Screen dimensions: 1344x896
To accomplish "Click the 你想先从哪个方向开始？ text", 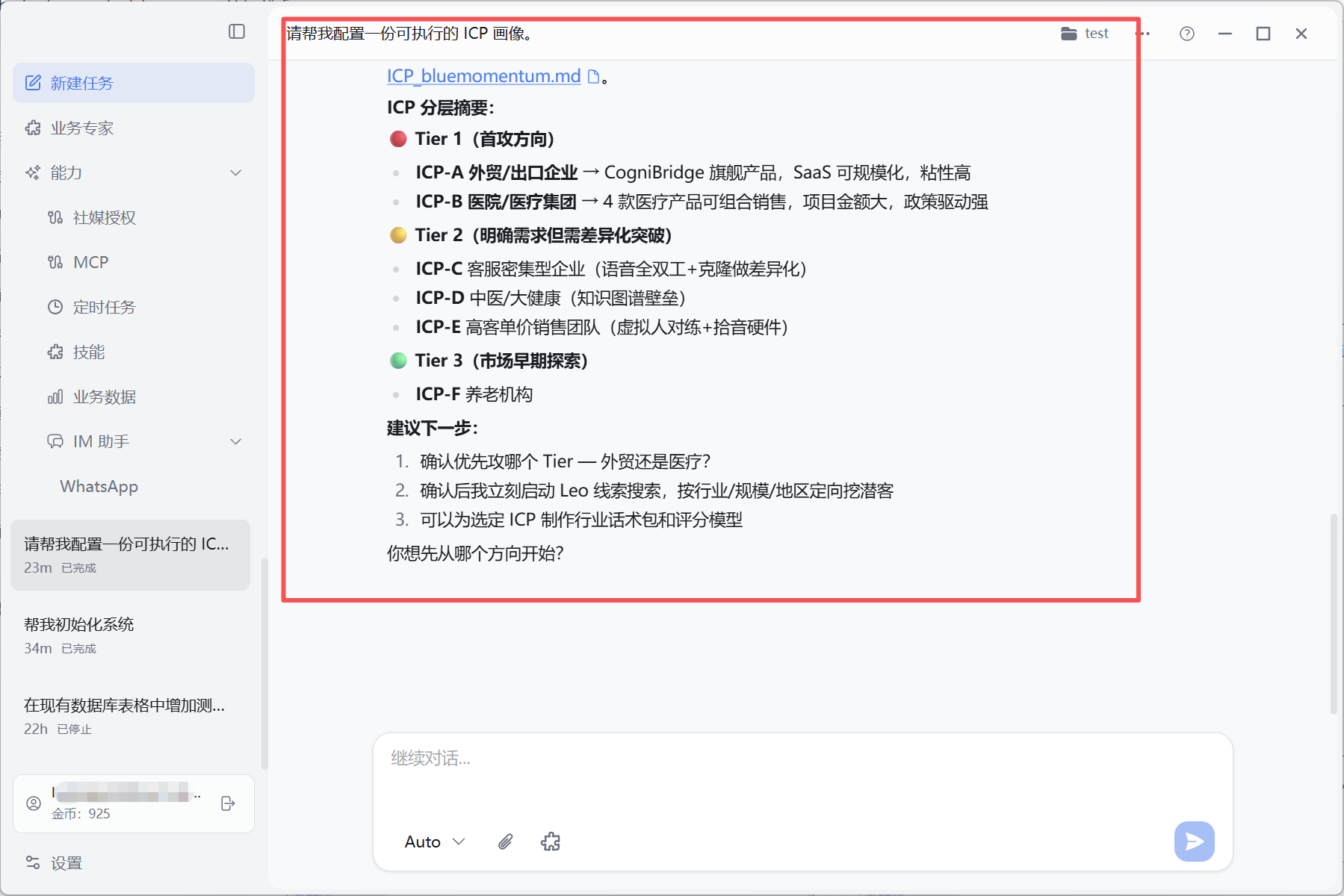I will (x=475, y=553).
